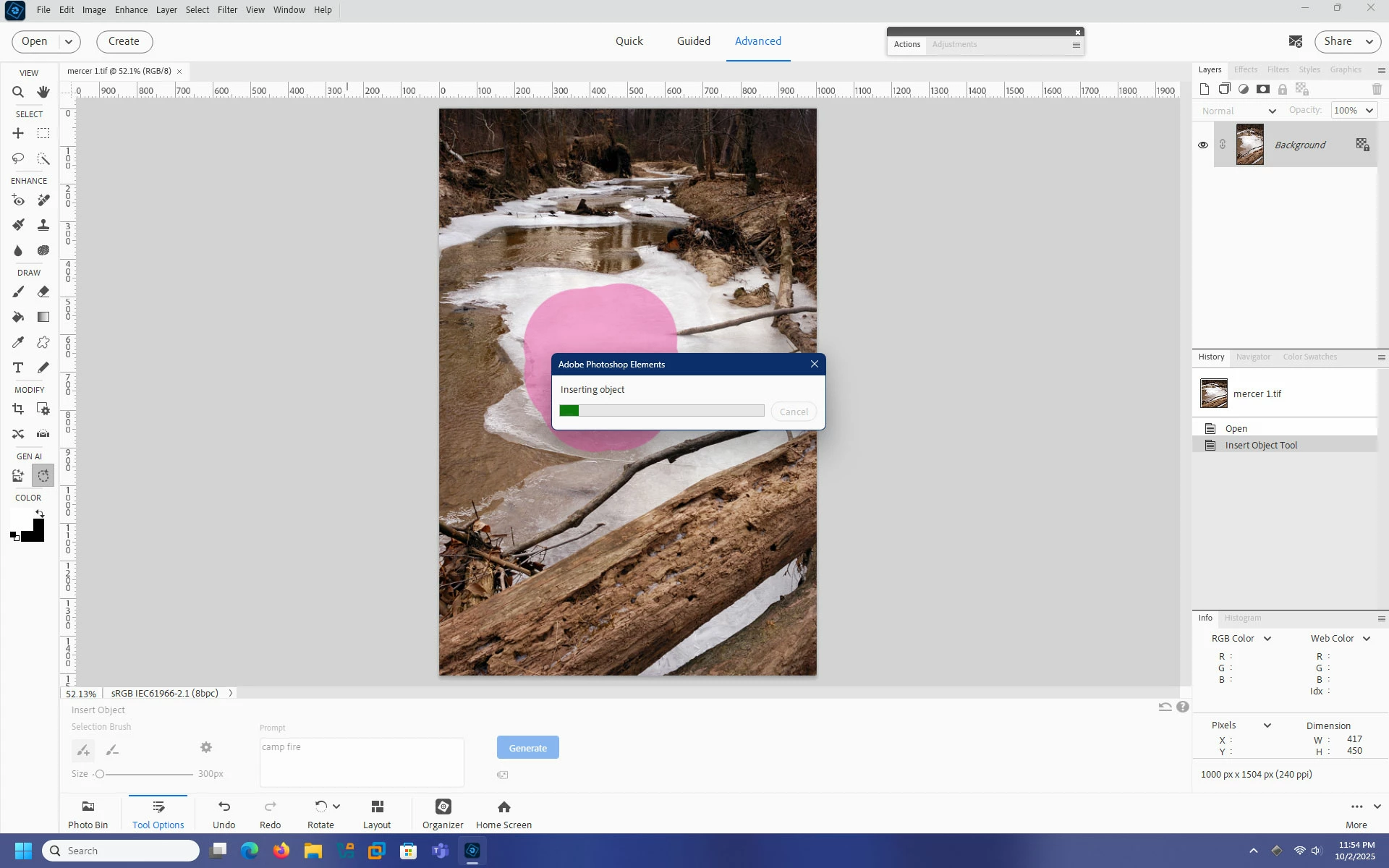Viewport: 1389px width, 868px height.
Task: Cancel the Inserting object progress dialog
Action: pos(794,412)
